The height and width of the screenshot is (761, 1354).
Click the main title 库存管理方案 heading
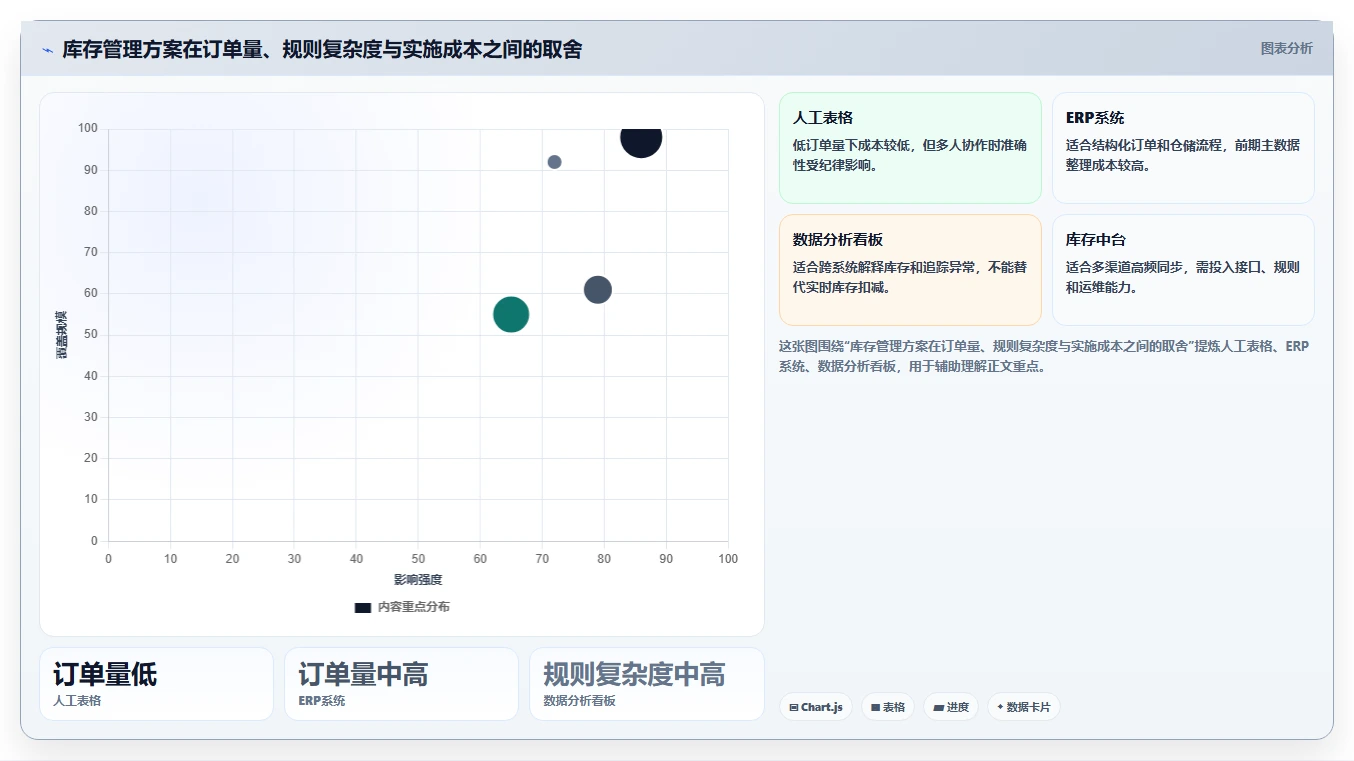coord(322,49)
